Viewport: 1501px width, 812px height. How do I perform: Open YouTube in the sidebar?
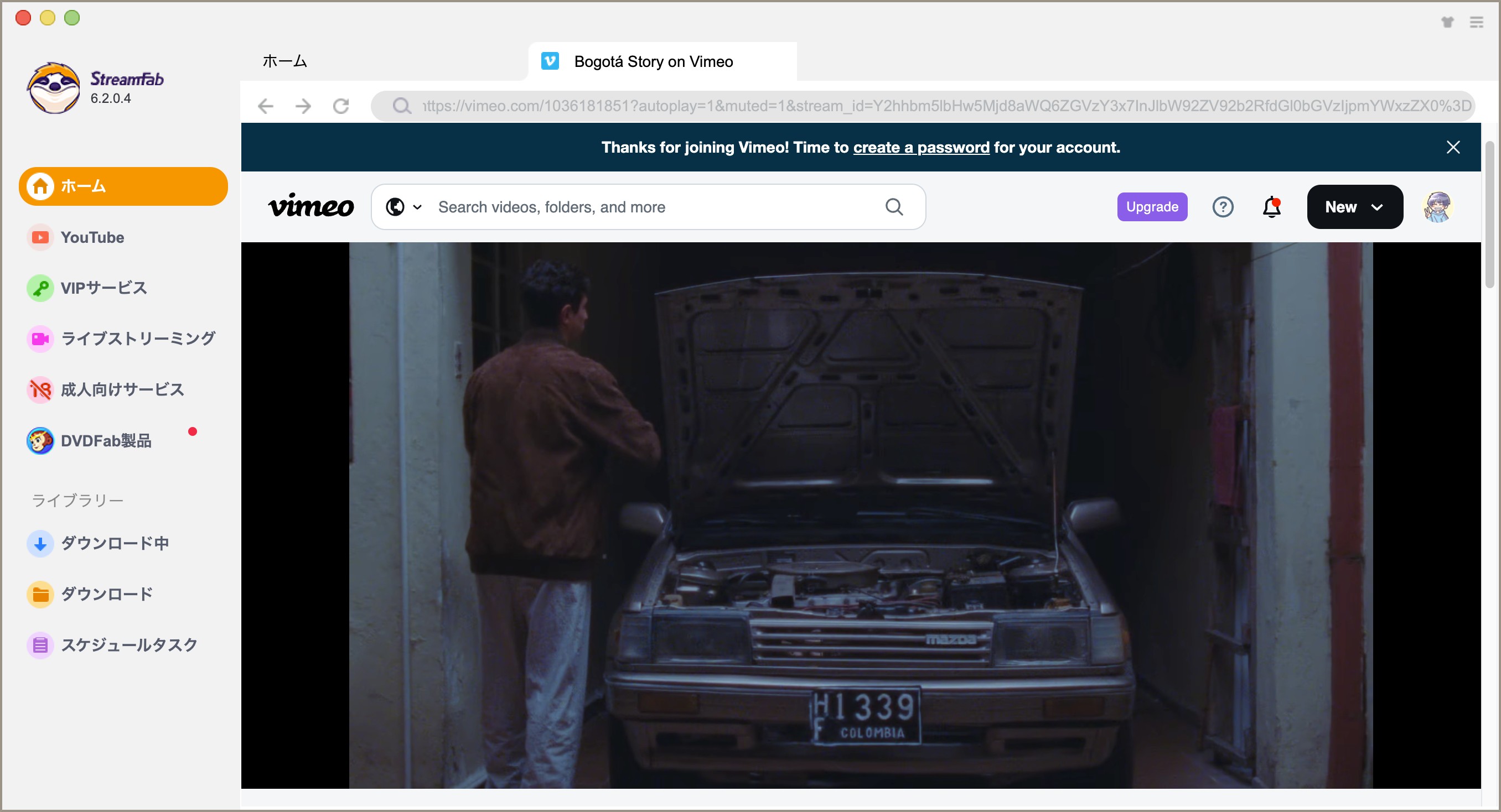pyautogui.click(x=123, y=238)
